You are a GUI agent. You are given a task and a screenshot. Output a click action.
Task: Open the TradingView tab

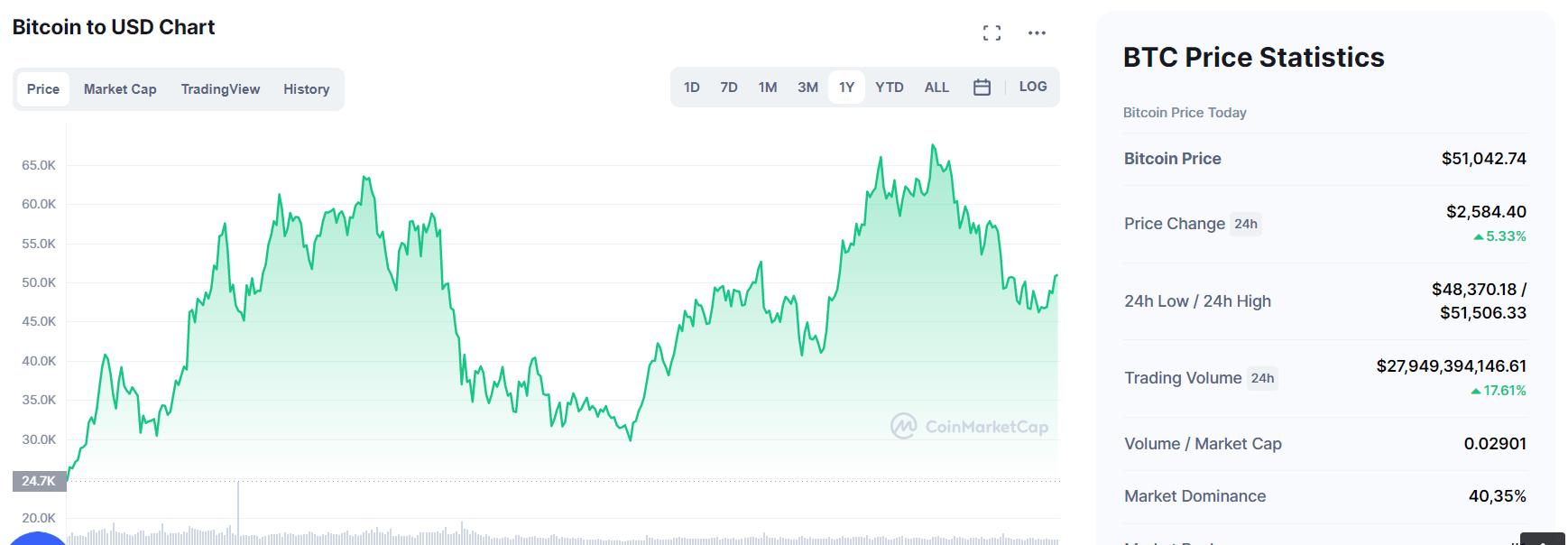(220, 89)
